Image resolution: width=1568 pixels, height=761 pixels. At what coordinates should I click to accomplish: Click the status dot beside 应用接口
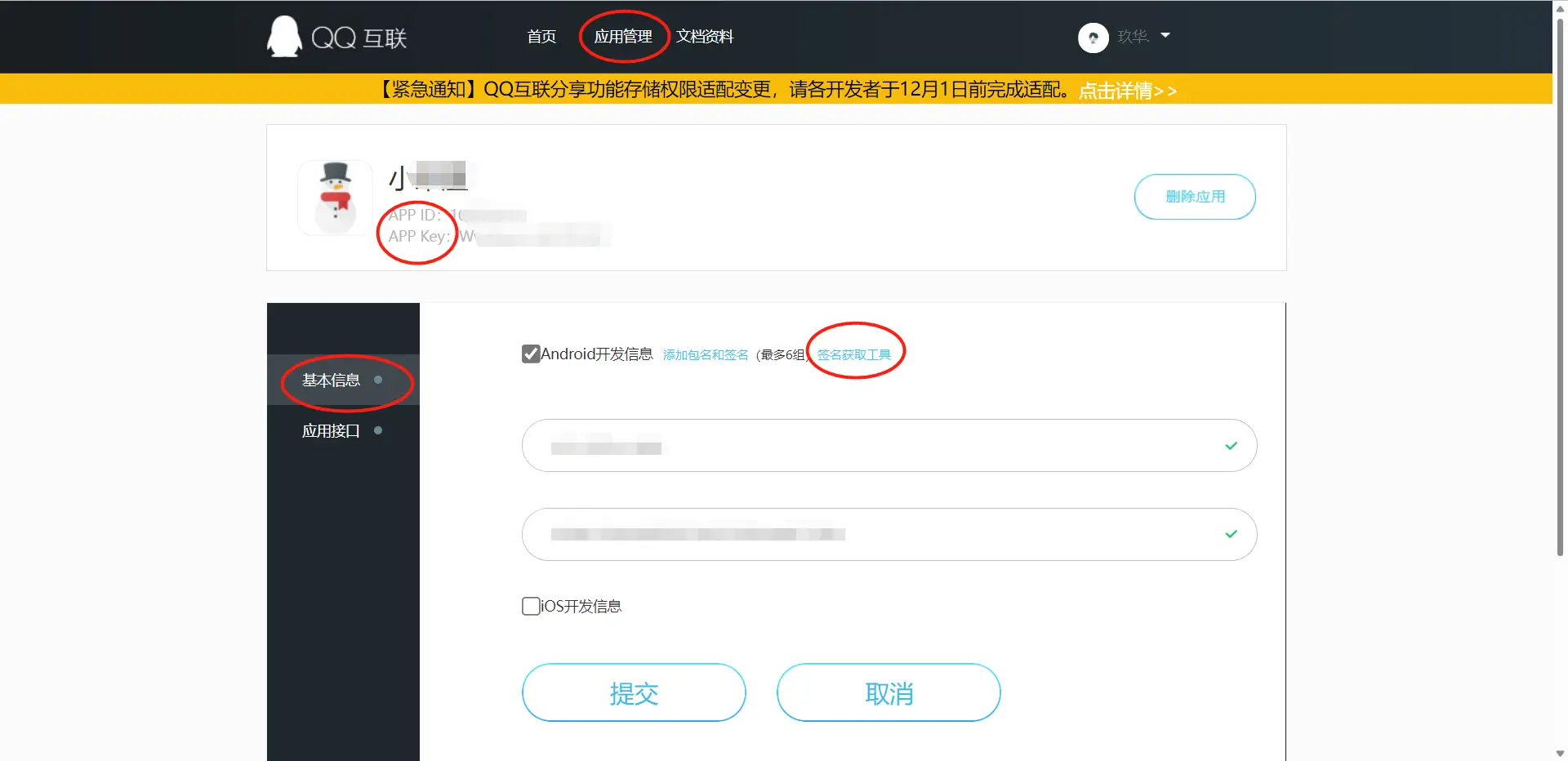[x=379, y=430]
